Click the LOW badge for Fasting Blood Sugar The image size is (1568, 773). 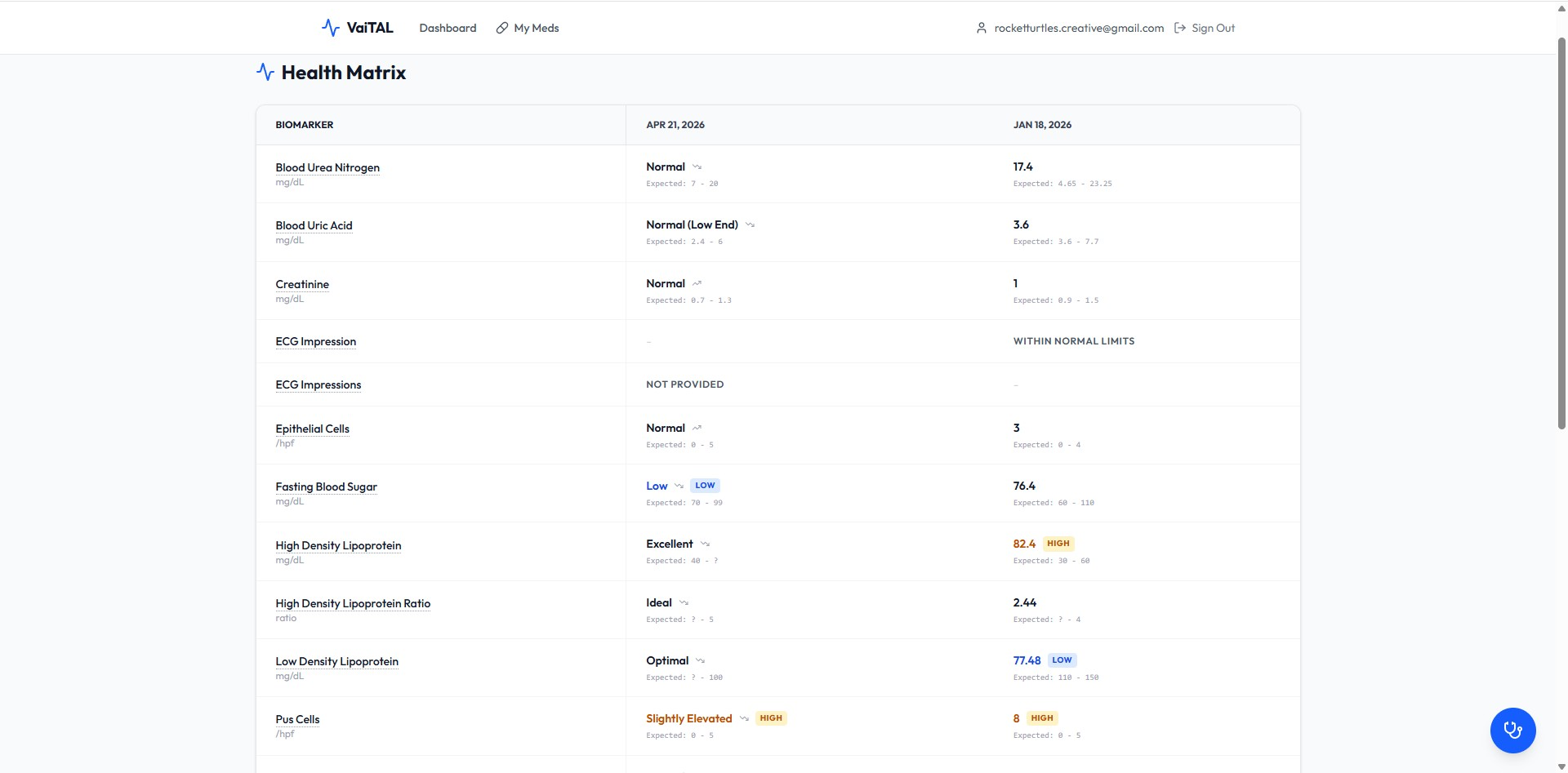[705, 485]
